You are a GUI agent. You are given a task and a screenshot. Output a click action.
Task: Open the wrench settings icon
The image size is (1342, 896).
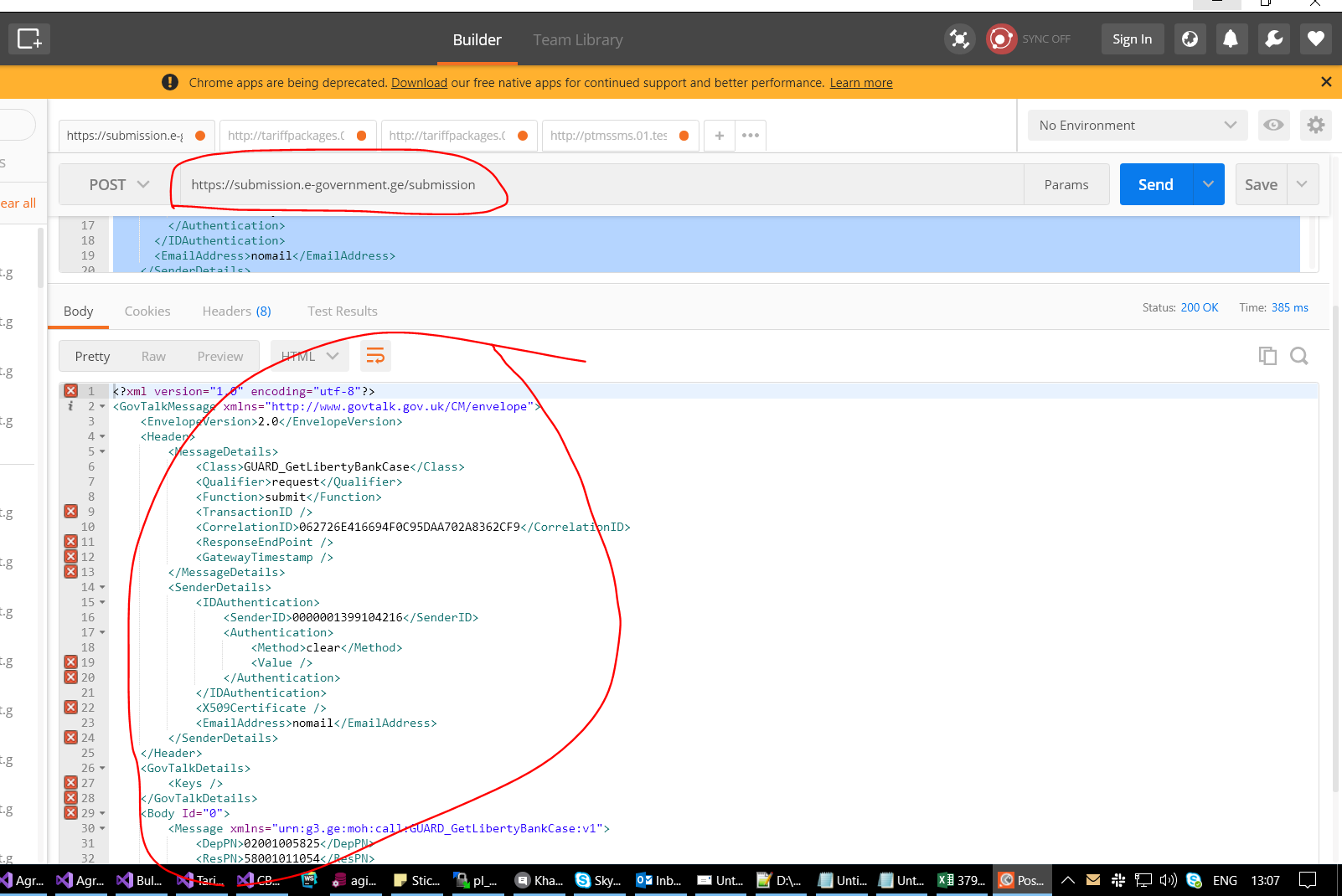1273,39
